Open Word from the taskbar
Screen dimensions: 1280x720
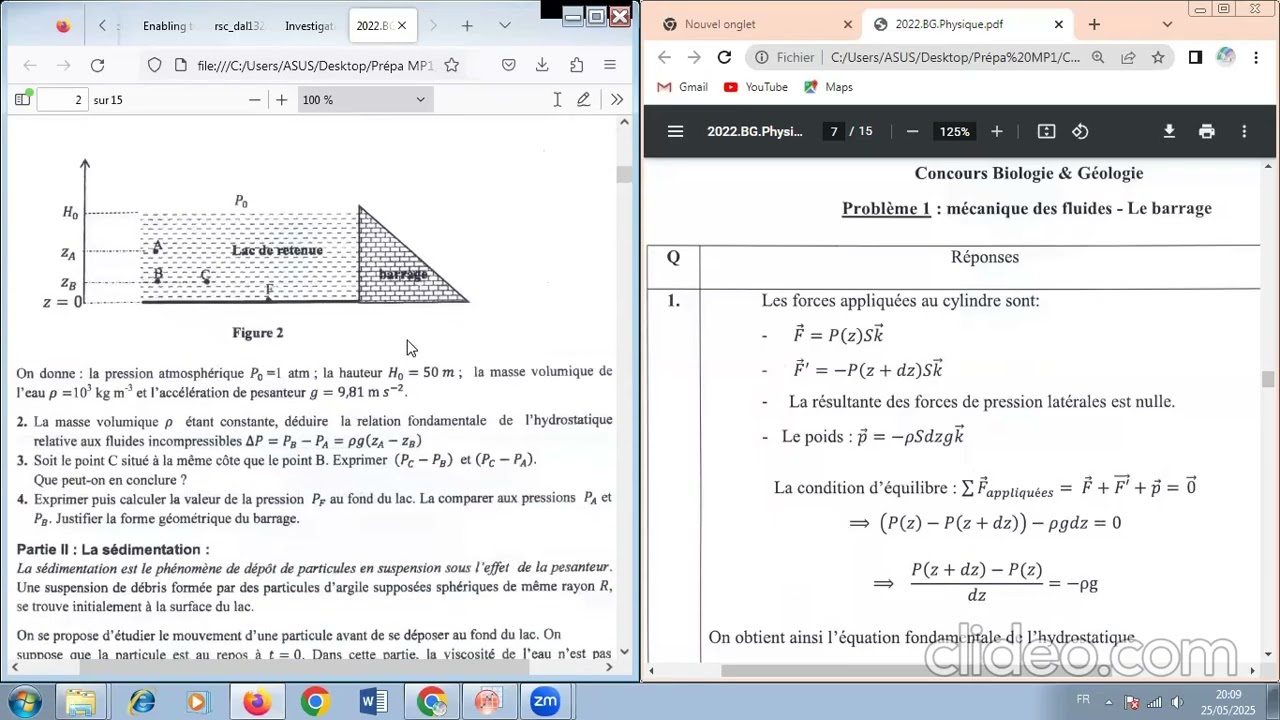pyautogui.click(x=373, y=701)
